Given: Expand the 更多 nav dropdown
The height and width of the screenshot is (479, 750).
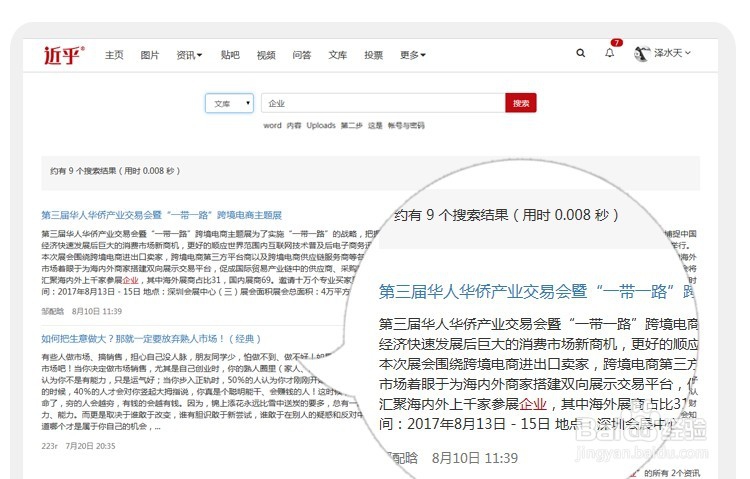Looking at the screenshot, I should pos(413,55).
